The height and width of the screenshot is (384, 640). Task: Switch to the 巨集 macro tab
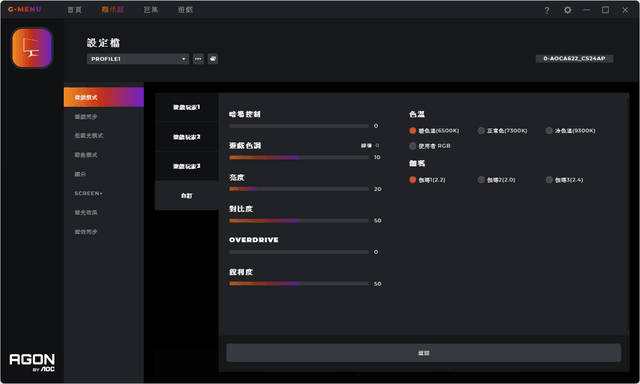tap(151, 9)
